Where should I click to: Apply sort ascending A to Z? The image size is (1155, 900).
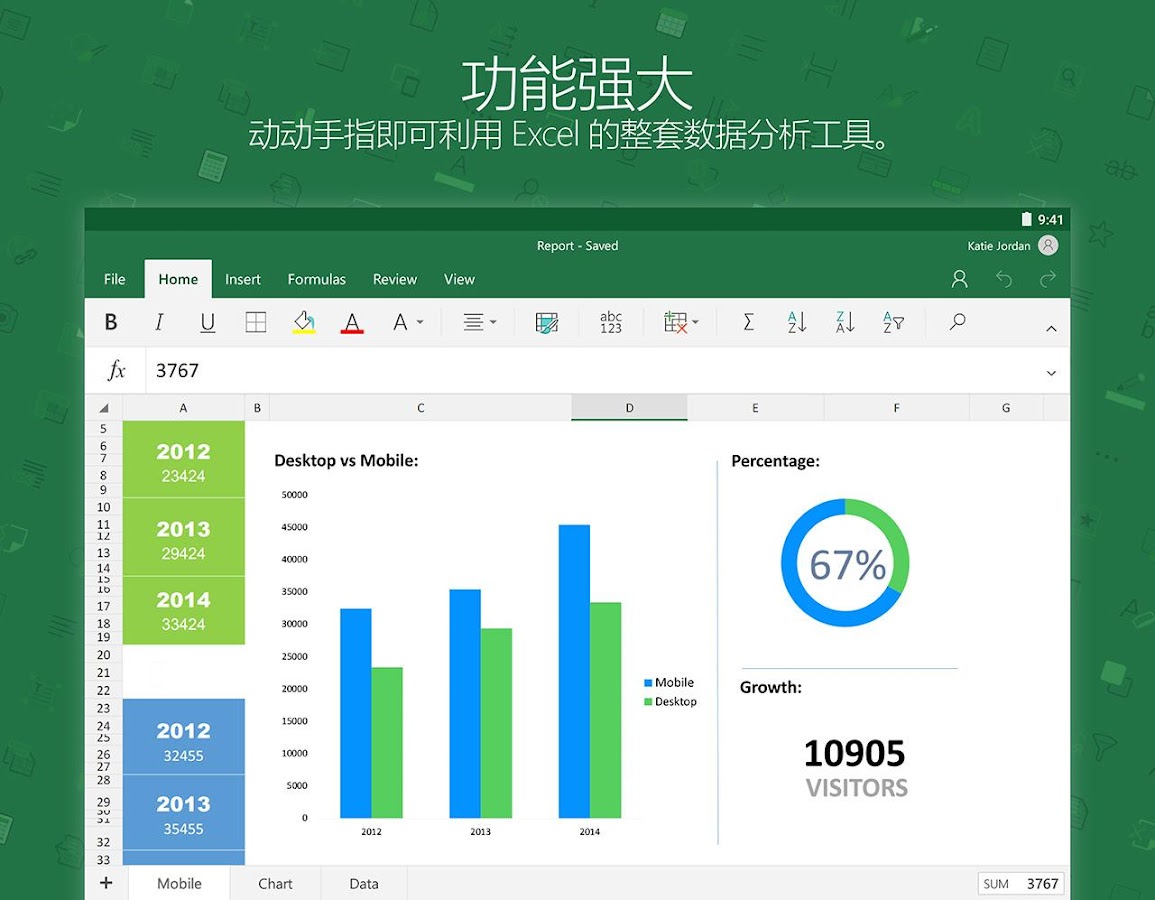pos(795,321)
